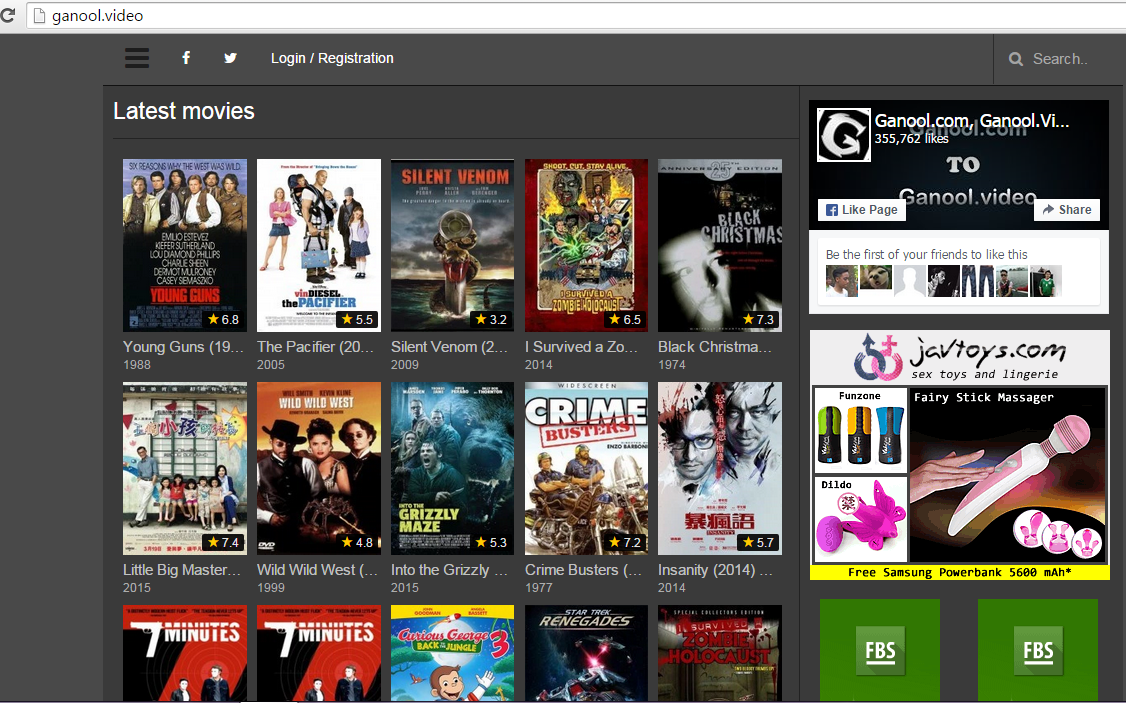
Task: Open the Wild Wild West poster
Action: 319,468
